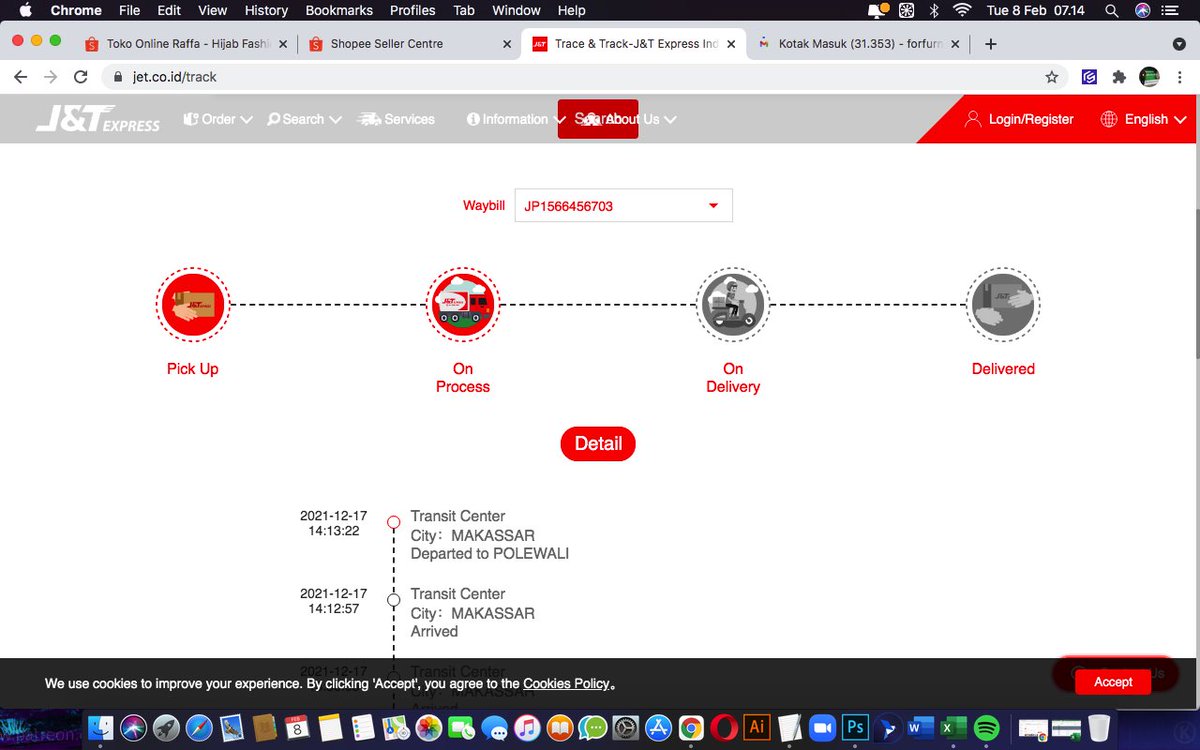Click the Pick Up status icon

tap(193, 304)
